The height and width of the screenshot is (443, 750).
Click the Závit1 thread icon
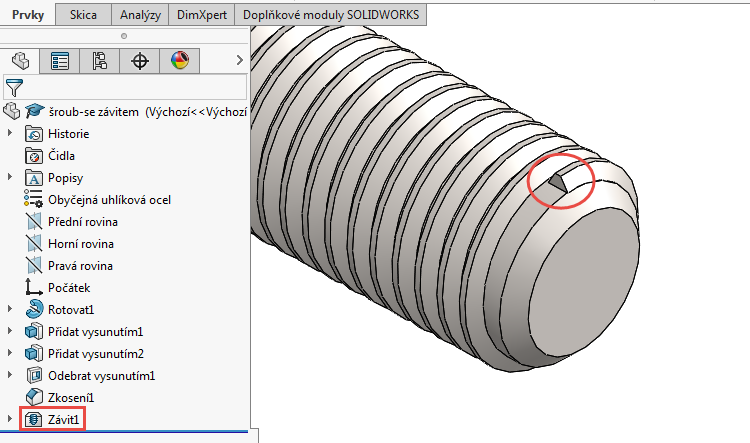point(33,419)
